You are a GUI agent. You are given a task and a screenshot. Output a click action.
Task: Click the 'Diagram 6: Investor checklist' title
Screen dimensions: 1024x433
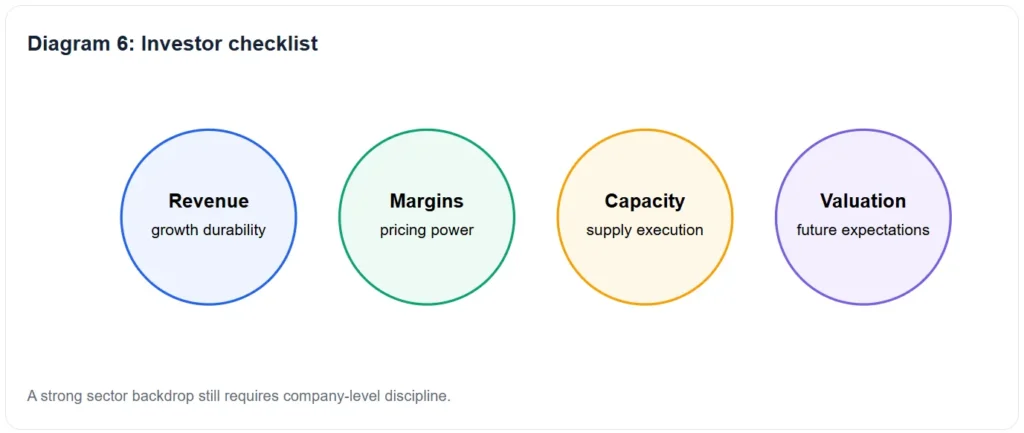[172, 44]
